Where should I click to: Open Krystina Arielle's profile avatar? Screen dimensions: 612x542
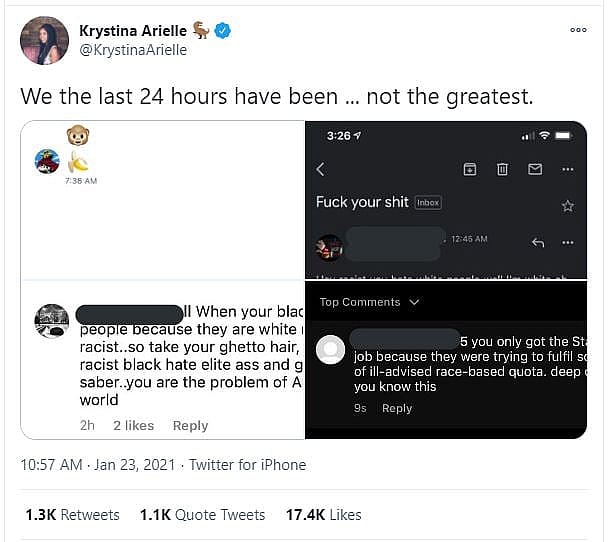pyautogui.click(x=44, y=41)
